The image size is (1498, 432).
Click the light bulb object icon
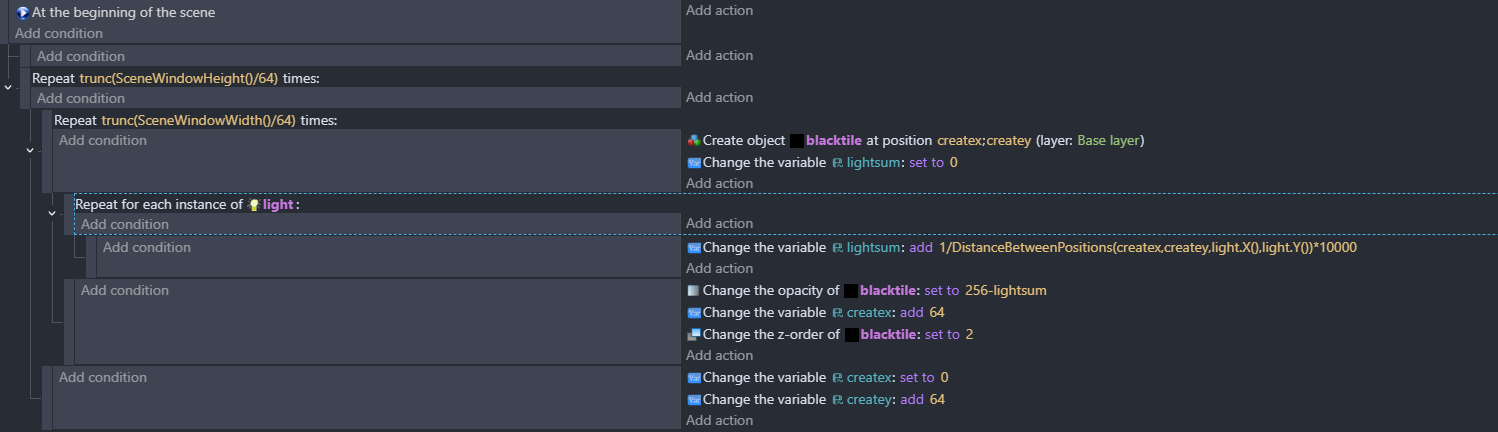point(254,205)
